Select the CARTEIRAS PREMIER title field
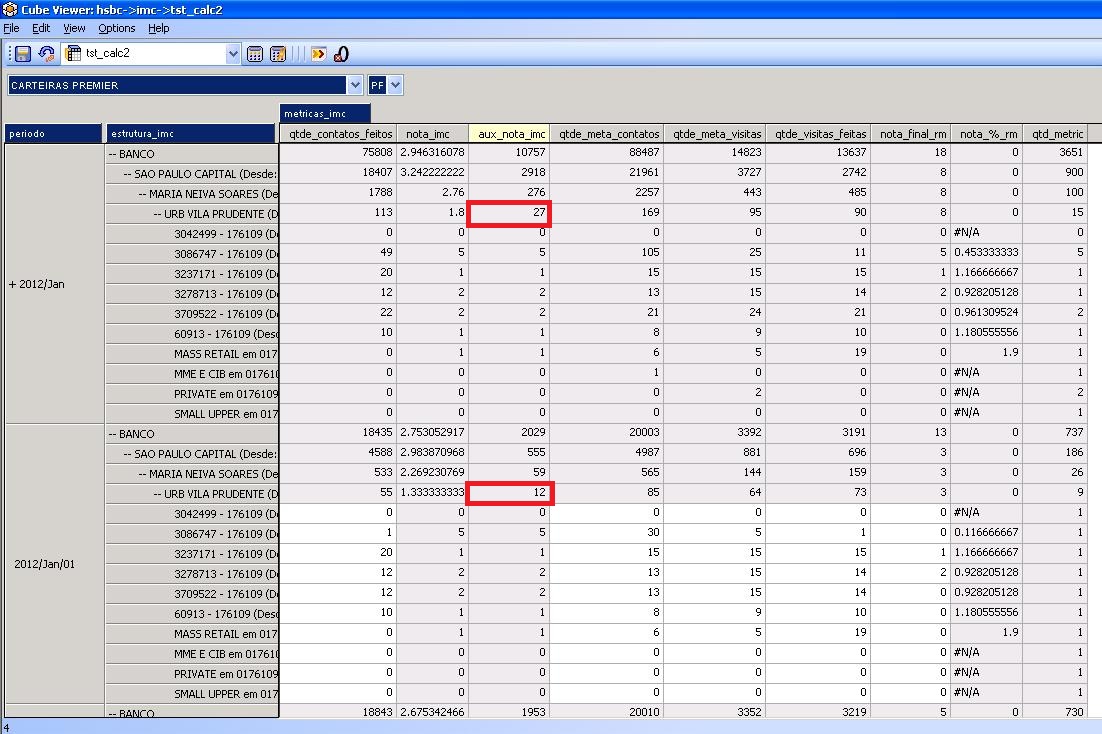The height and width of the screenshot is (734, 1102). [177, 85]
